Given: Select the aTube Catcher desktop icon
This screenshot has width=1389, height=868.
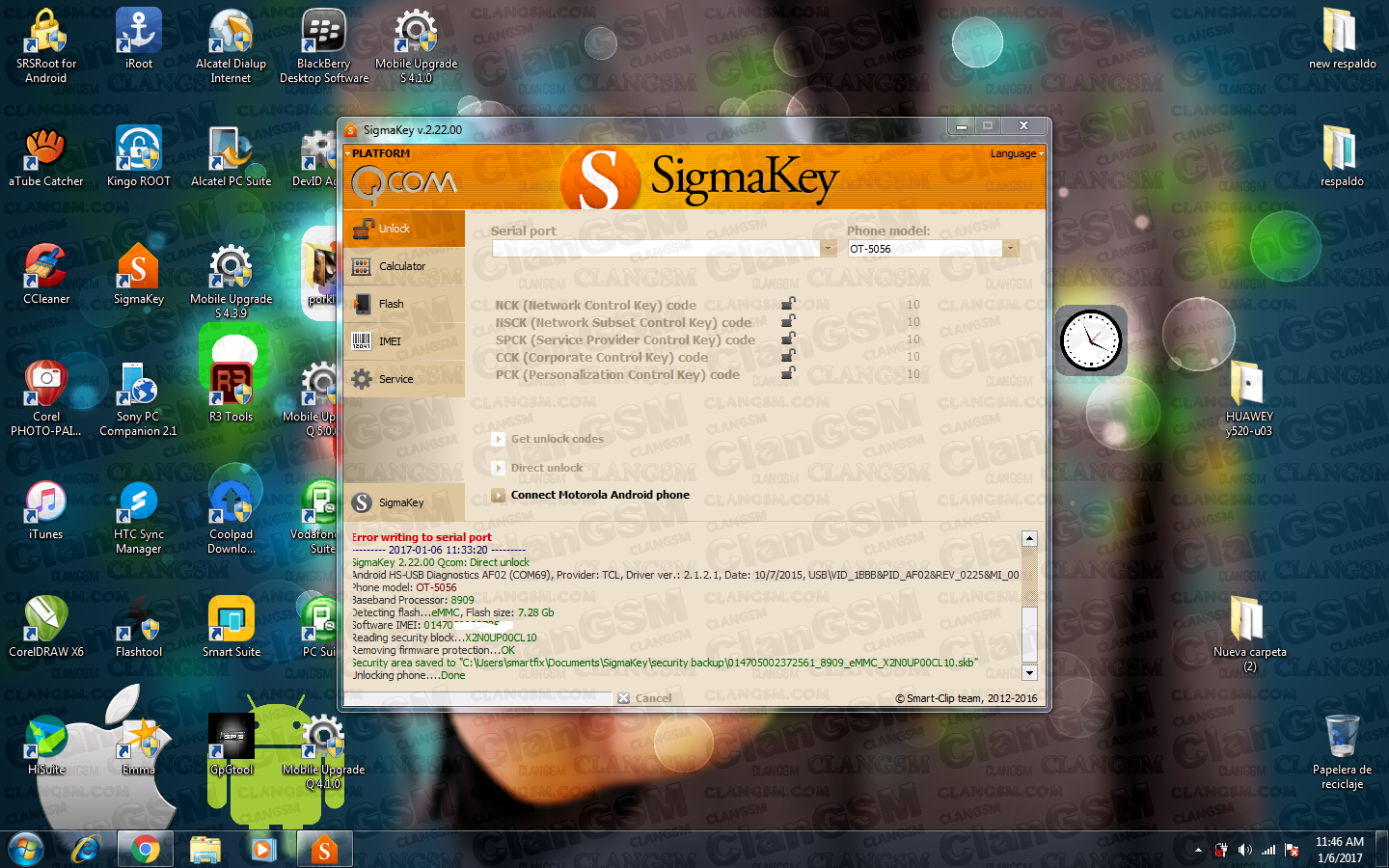Looking at the screenshot, I should tap(46, 157).
